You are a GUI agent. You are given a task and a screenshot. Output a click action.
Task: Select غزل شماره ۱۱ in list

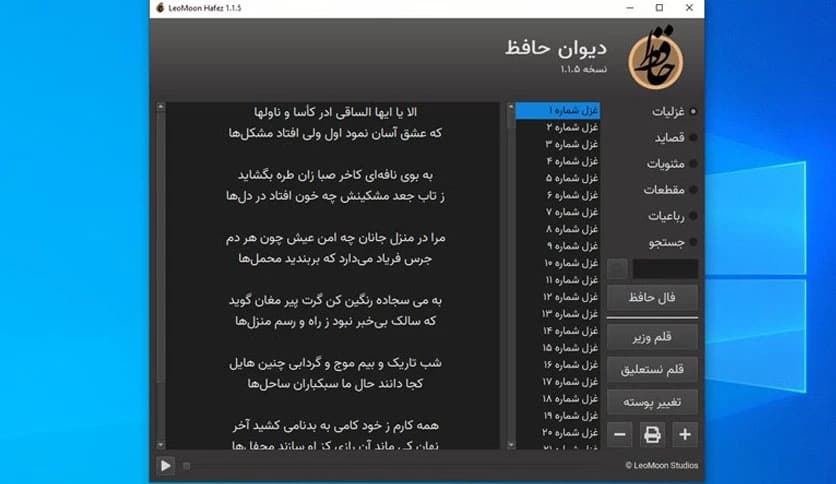click(x=558, y=280)
